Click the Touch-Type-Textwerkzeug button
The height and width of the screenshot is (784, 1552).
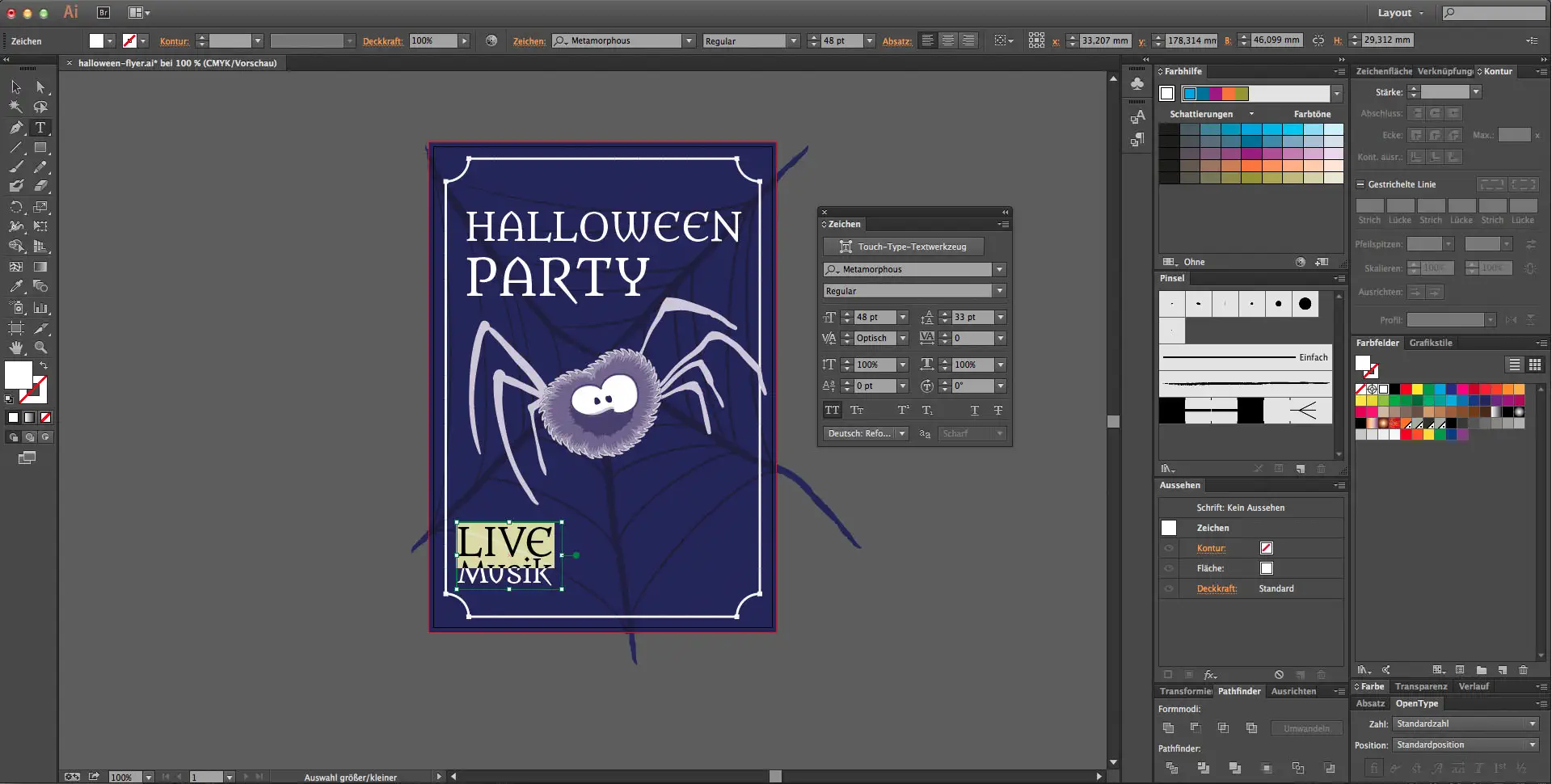click(x=903, y=247)
